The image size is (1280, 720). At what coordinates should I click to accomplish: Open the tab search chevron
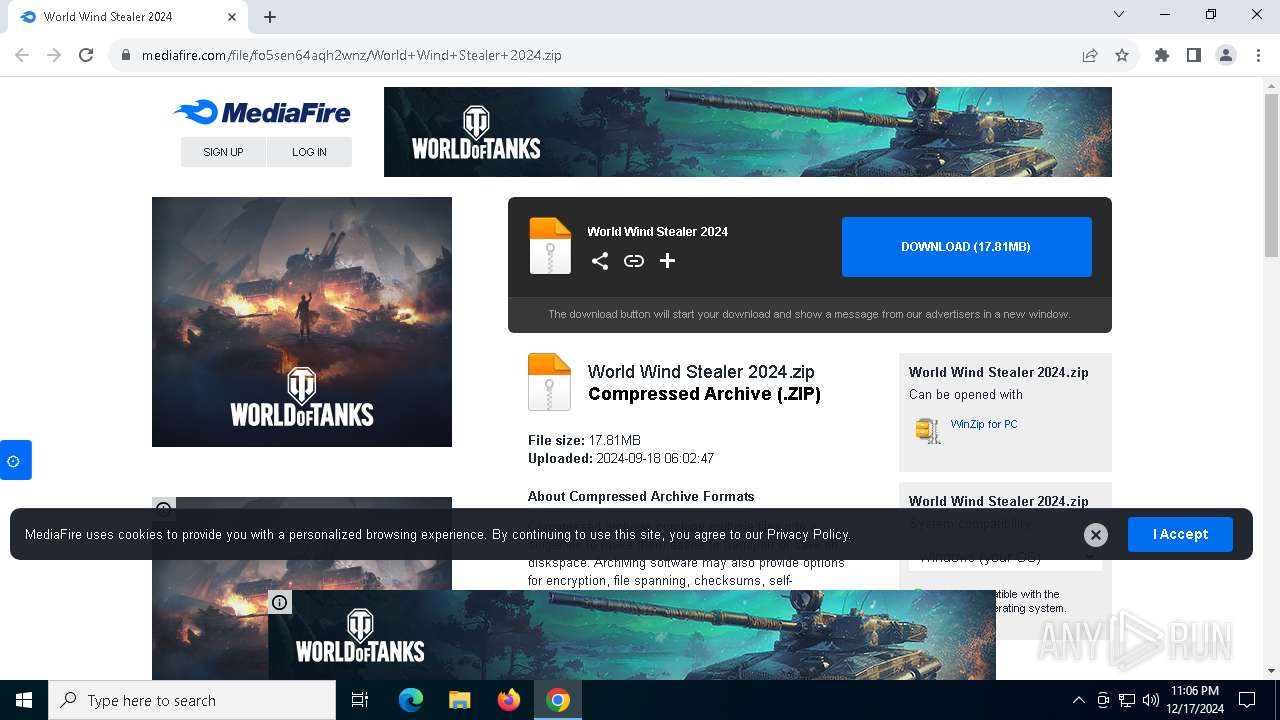click(1119, 15)
